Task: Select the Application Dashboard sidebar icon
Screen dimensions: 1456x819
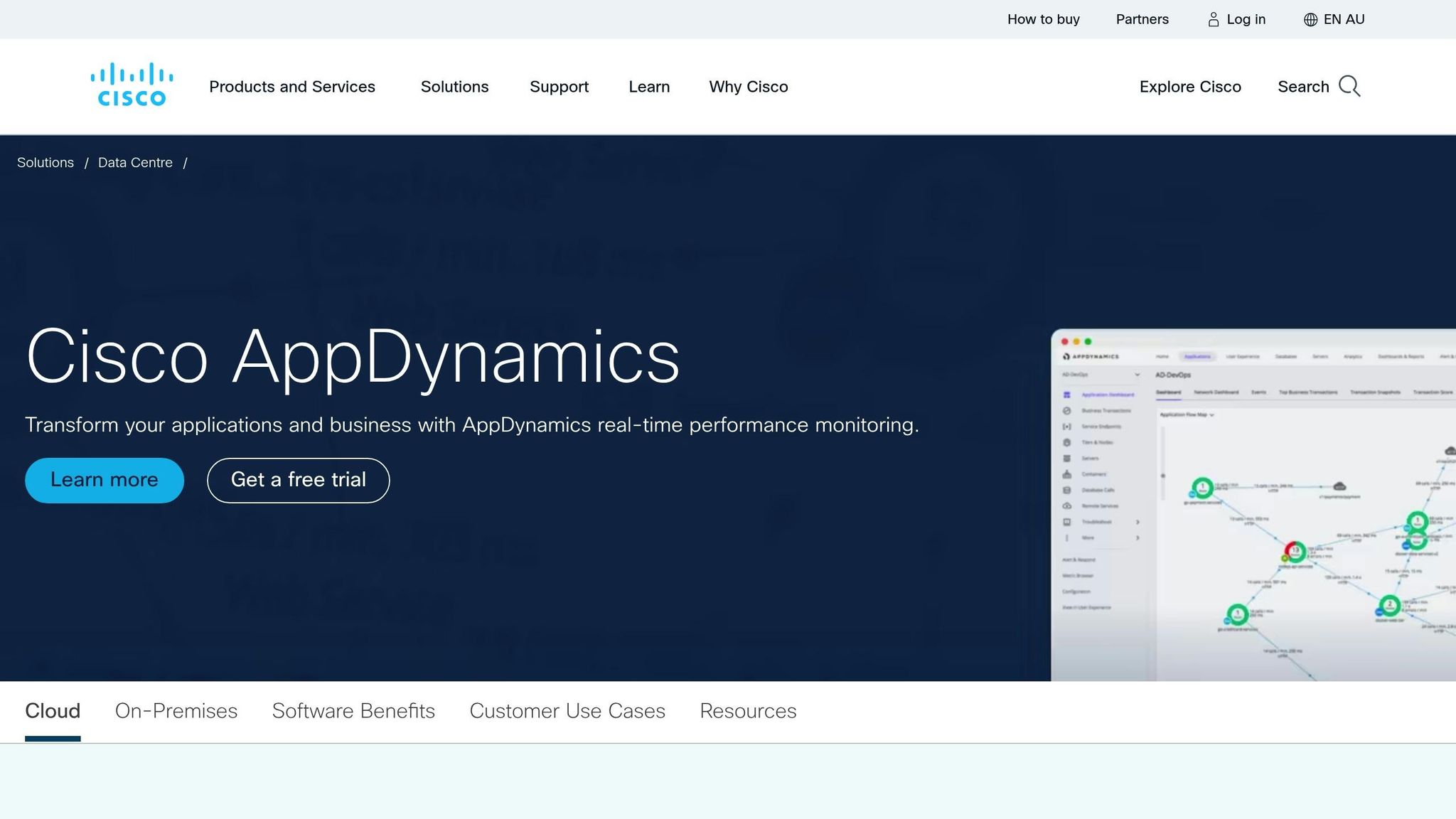Action: pyautogui.click(x=1066, y=394)
